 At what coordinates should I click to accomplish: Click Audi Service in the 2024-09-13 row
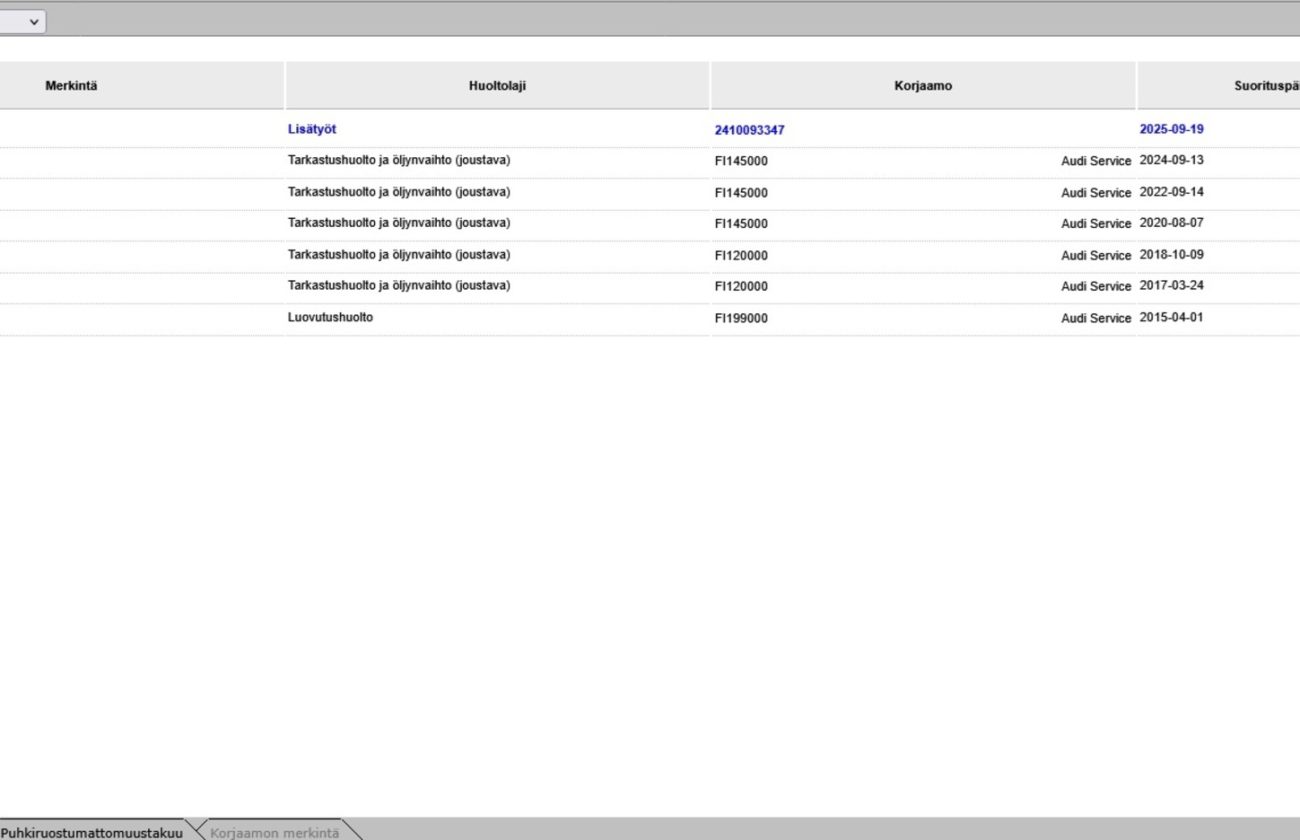[x=1096, y=161]
